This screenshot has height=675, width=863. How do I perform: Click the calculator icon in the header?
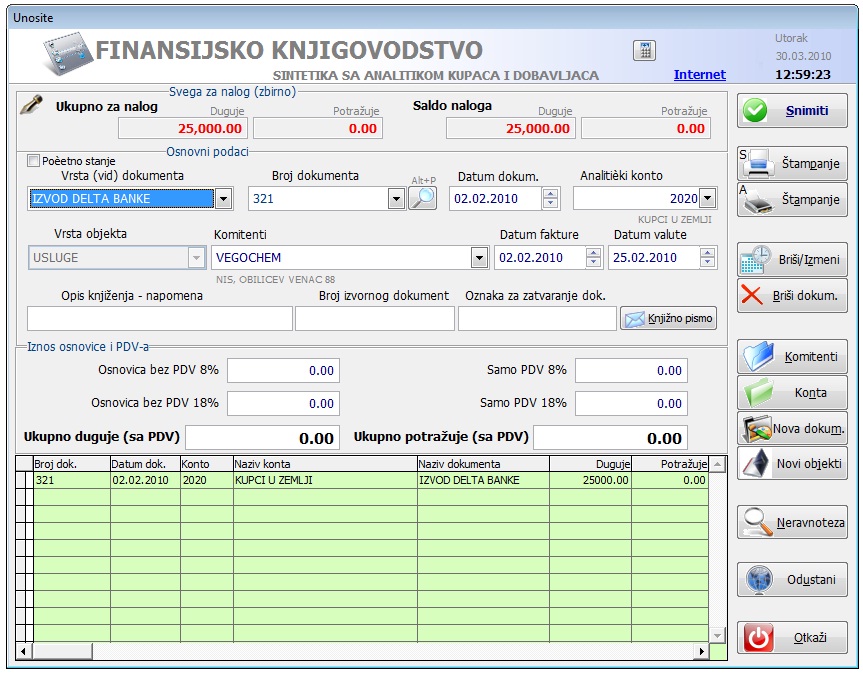point(644,51)
